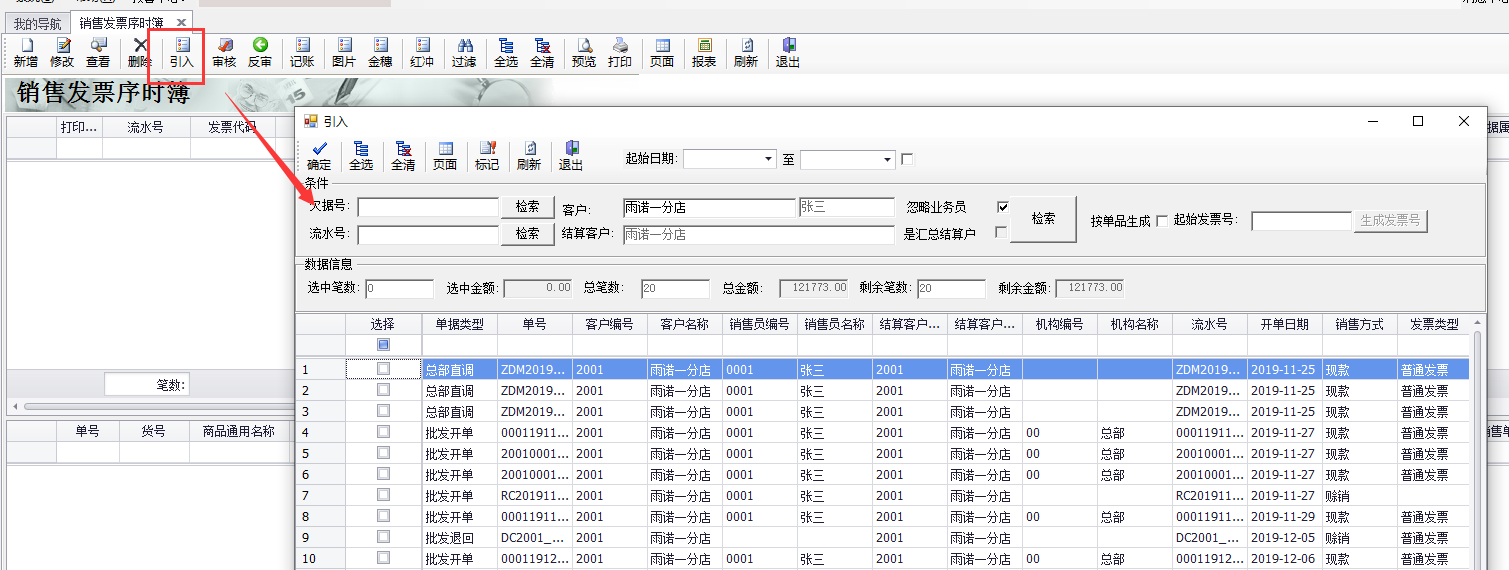Click 生成发票号 button
Screen dimensions: 1509x570
click(x=1390, y=221)
